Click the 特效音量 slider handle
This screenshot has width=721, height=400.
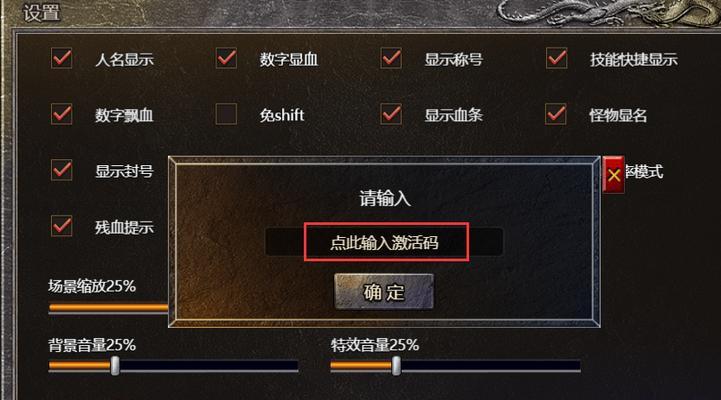[396, 366]
